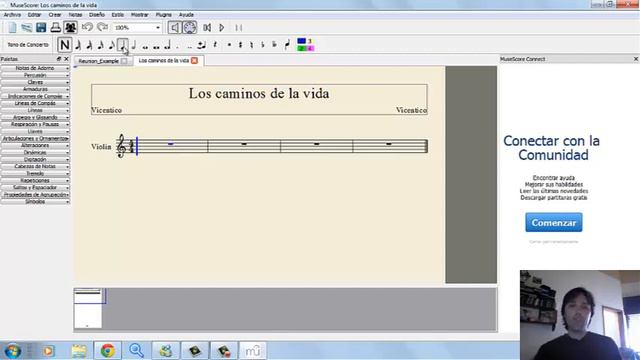Expand the Arpegio y Glissando palette
This screenshot has width=640, height=360.
click(x=35, y=117)
